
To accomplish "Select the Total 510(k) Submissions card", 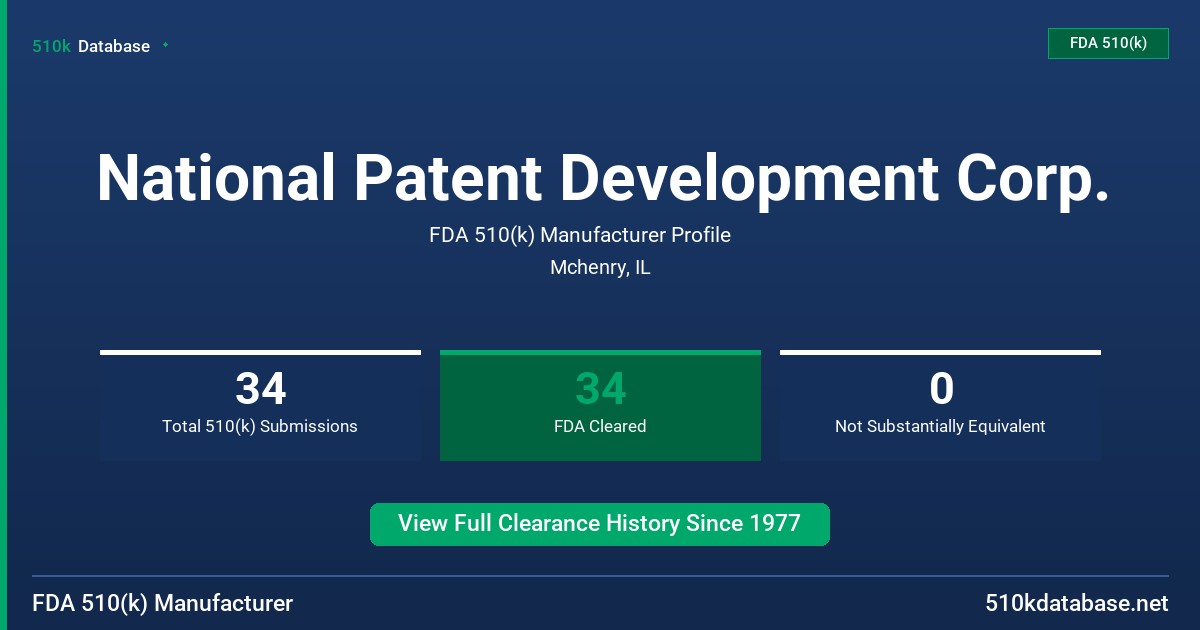I will [260, 405].
